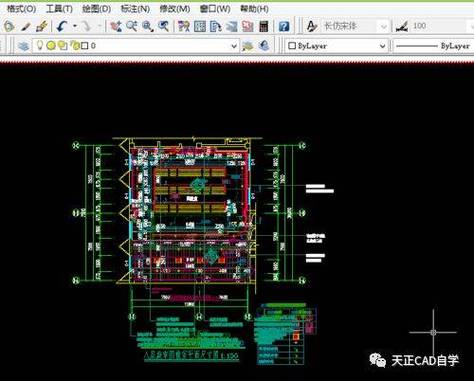
Task: Open the Markup Set Manager icon
Action: (x=248, y=26)
